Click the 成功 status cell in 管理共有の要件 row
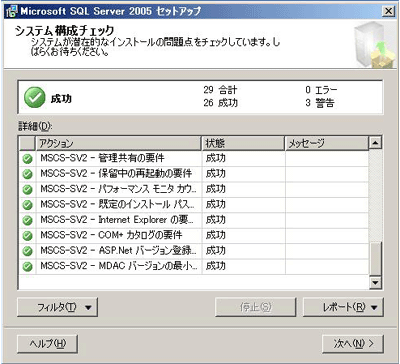Screen dimensions: 400x364 point(243,158)
